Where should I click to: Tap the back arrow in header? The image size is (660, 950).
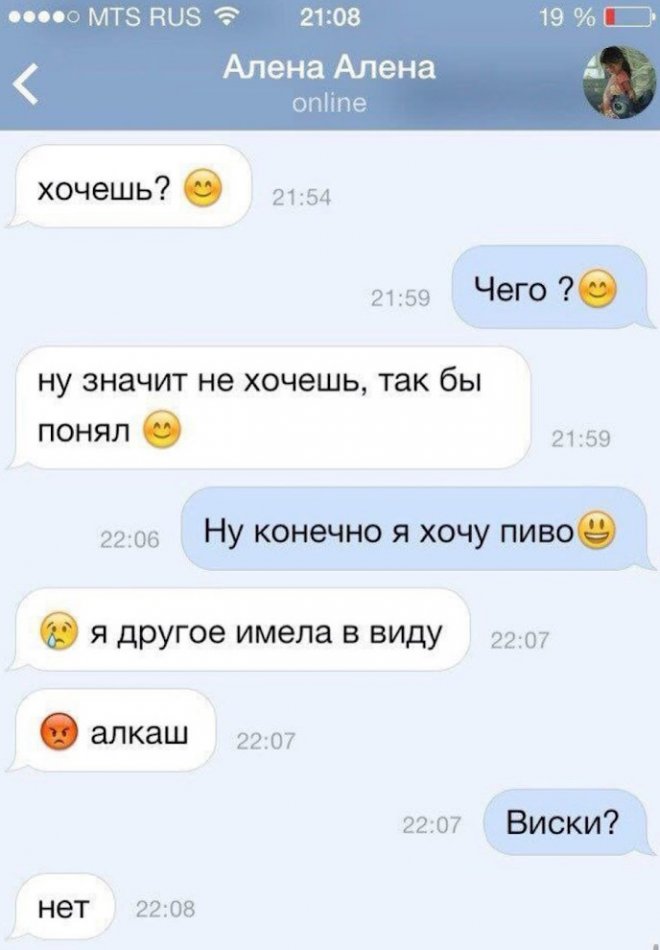pos(26,84)
